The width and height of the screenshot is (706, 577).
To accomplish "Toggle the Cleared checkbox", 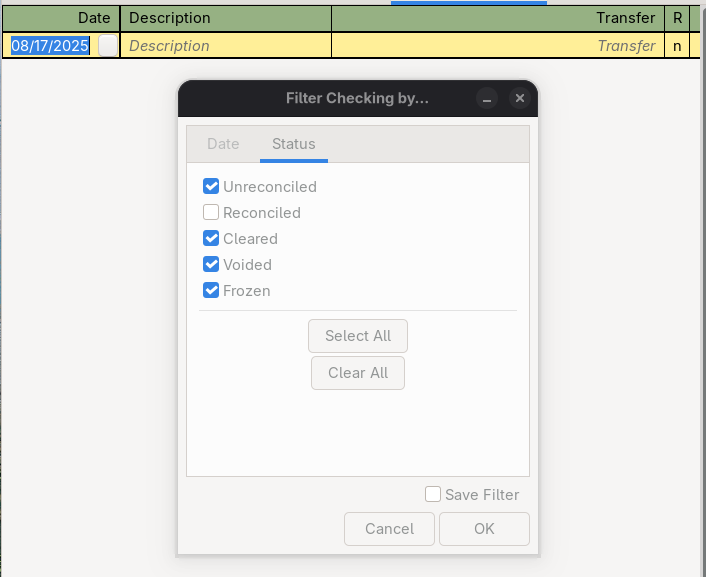I will (x=211, y=239).
